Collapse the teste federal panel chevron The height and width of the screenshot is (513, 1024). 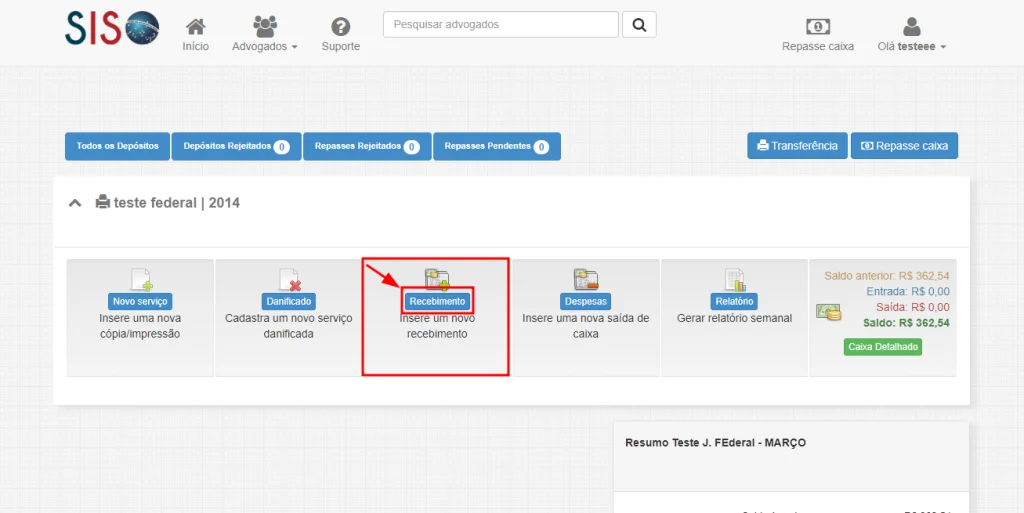[75, 203]
